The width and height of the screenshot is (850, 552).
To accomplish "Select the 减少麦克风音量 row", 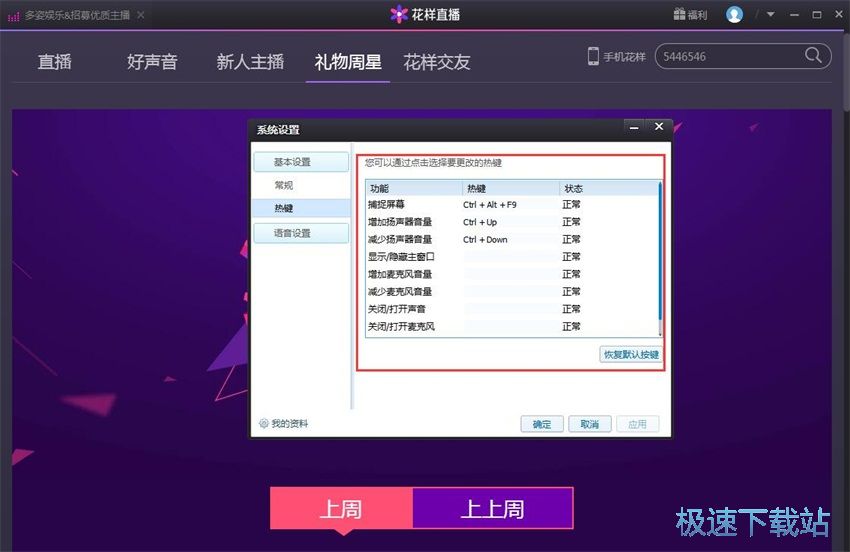I will (x=512, y=291).
